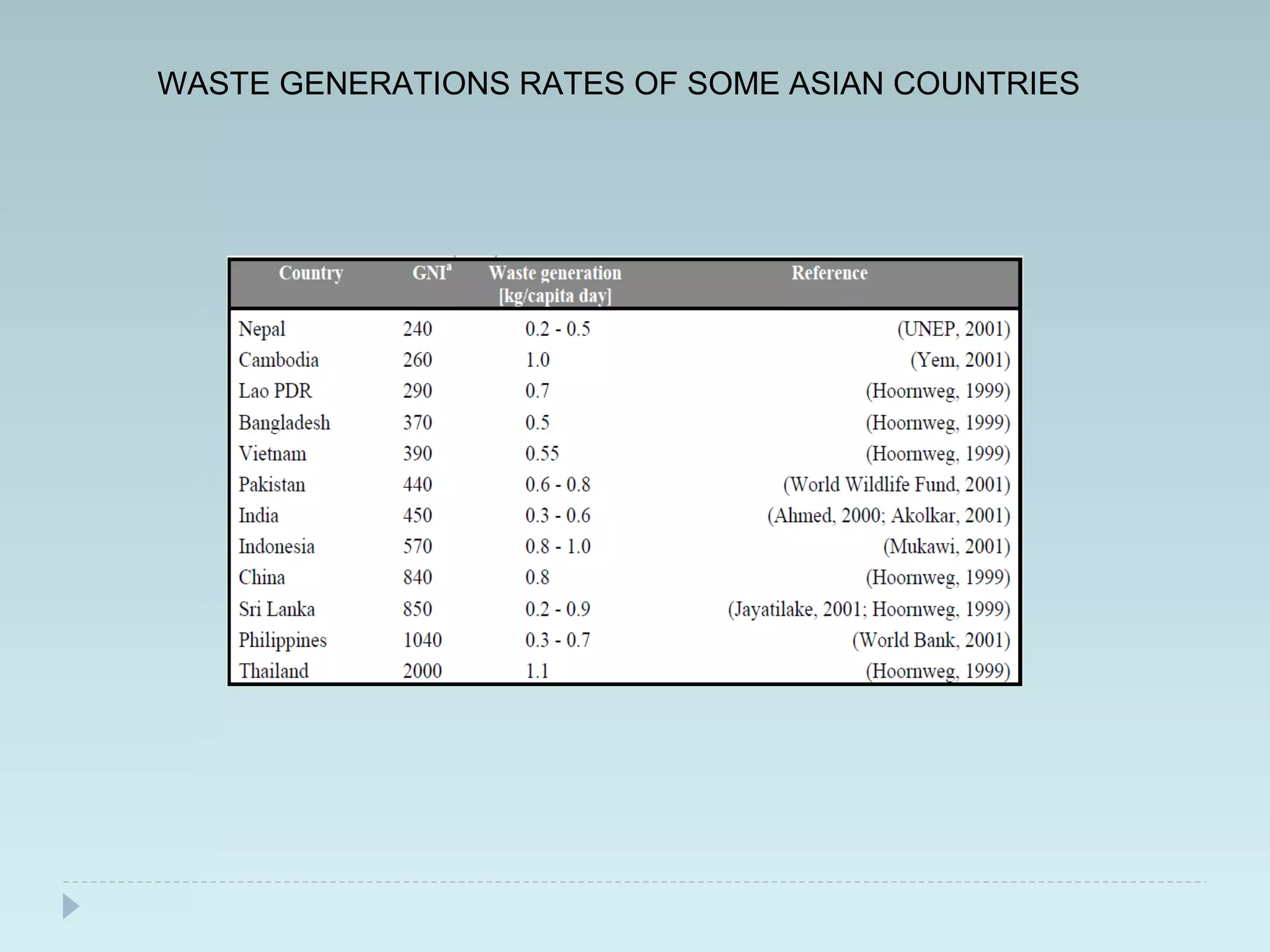
Task: Select the Cambodia country cell
Action: 278,360
